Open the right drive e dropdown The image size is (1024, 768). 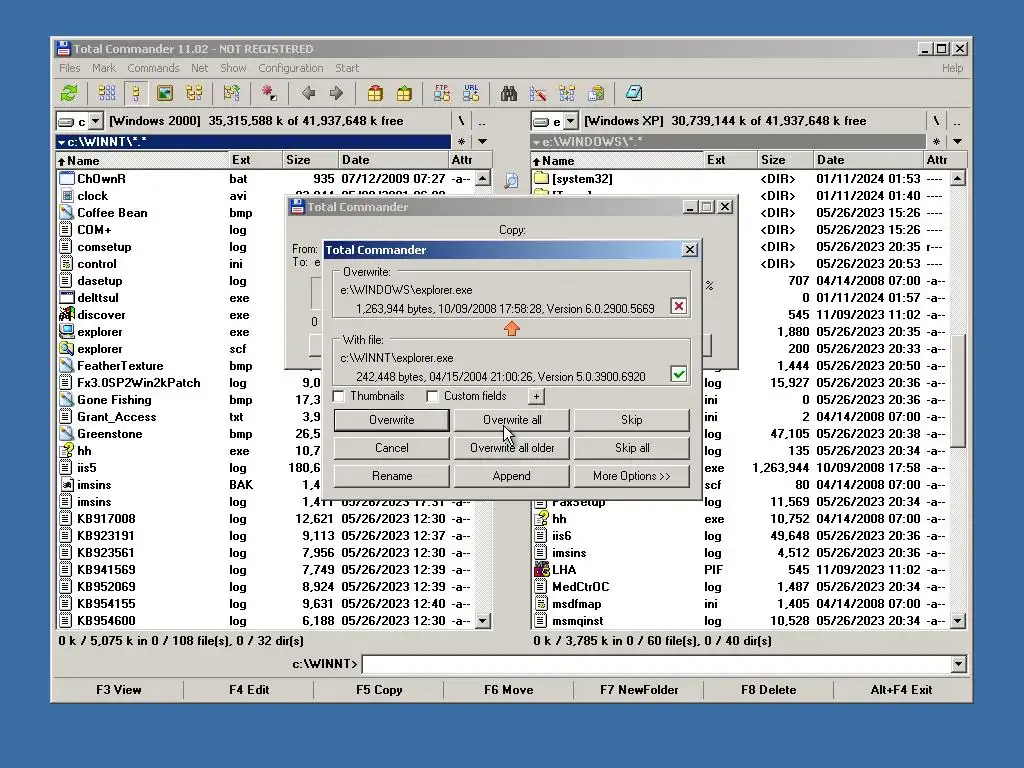[571, 121]
